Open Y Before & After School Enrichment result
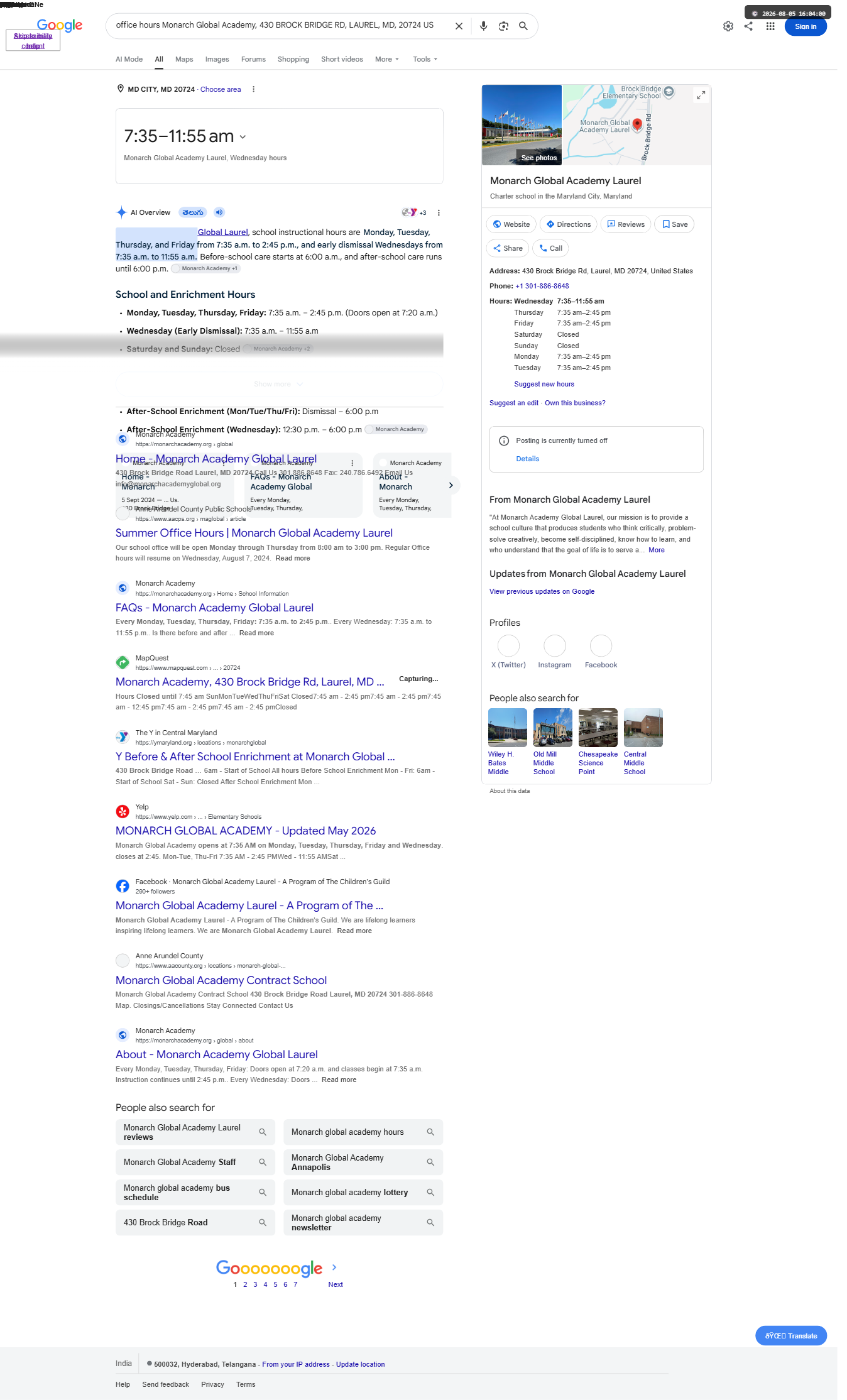847x1400 pixels. 255,757
